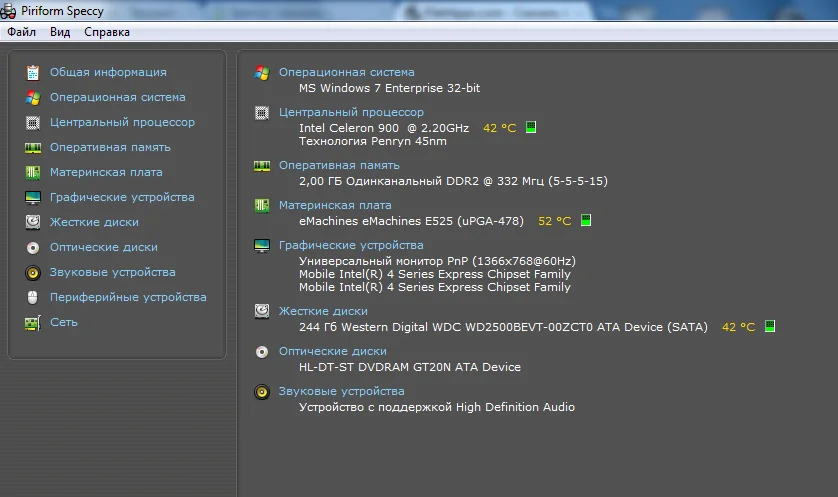Click Windows flag icon in summary panel
This screenshot has height=497, width=838.
click(262, 73)
